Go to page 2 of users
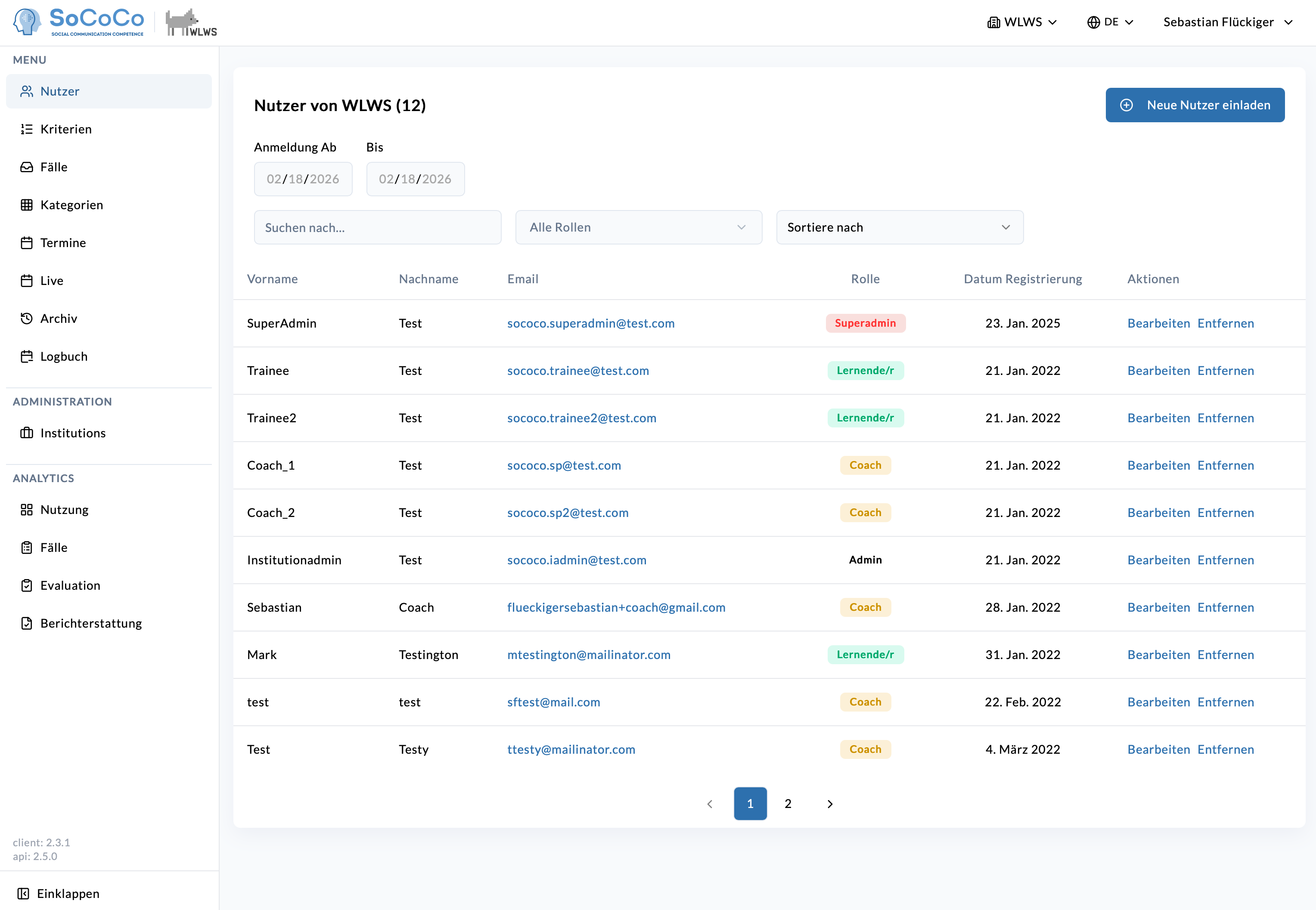This screenshot has height=910, width=1316. coord(788,803)
